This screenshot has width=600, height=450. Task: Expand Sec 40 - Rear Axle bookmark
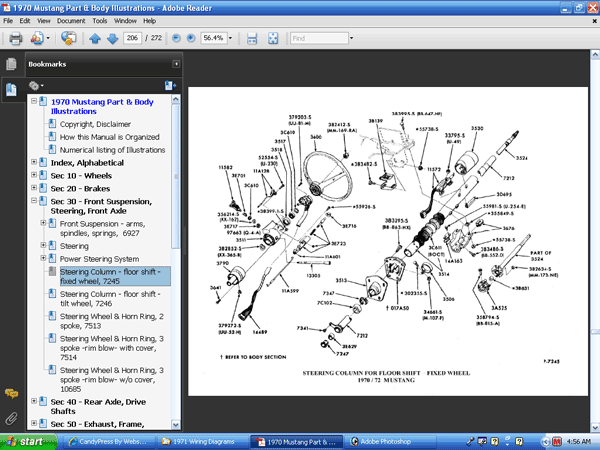tap(34, 401)
